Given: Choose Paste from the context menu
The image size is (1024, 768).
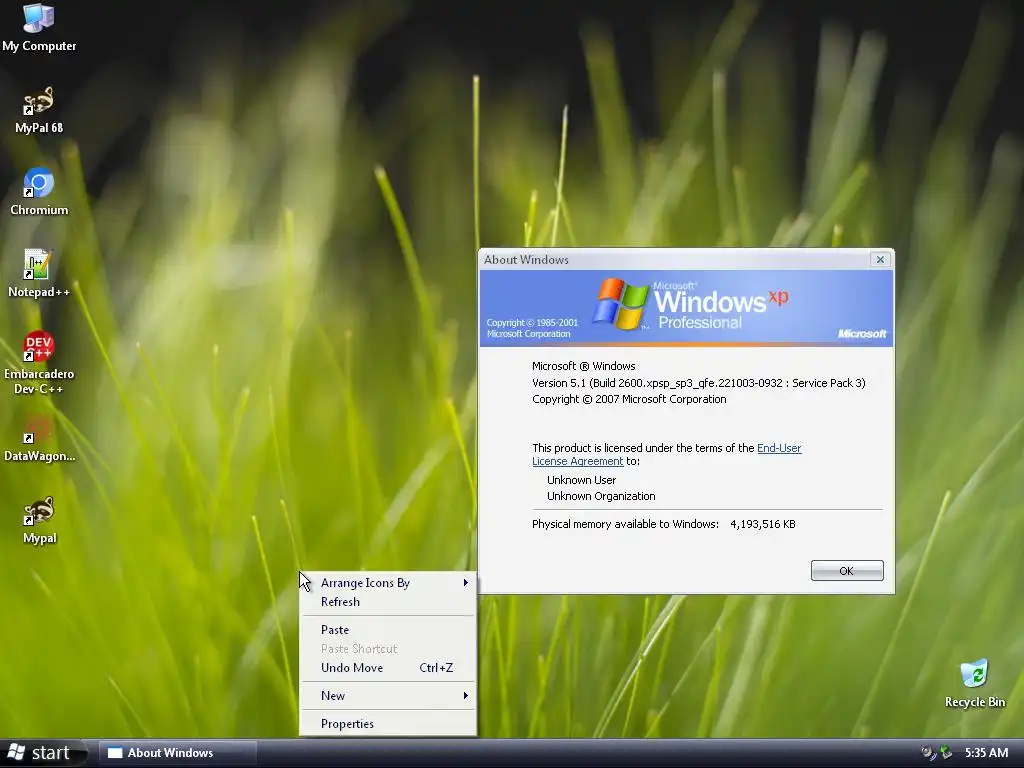Looking at the screenshot, I should (x=388, y=630).
